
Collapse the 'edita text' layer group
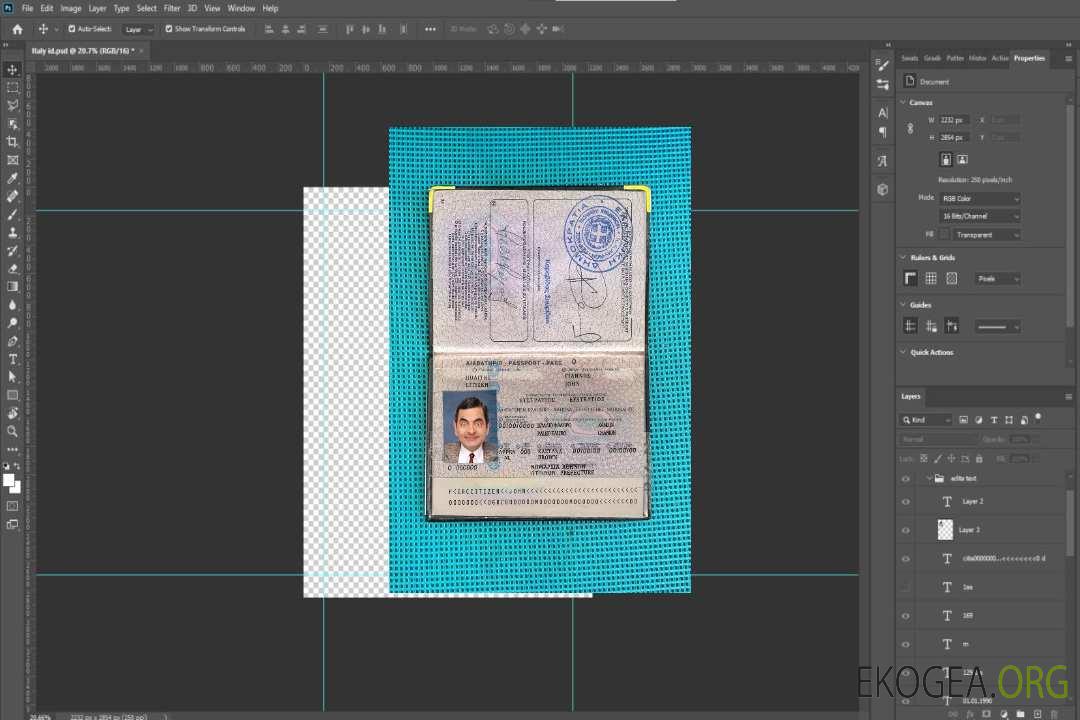(928, 478)
